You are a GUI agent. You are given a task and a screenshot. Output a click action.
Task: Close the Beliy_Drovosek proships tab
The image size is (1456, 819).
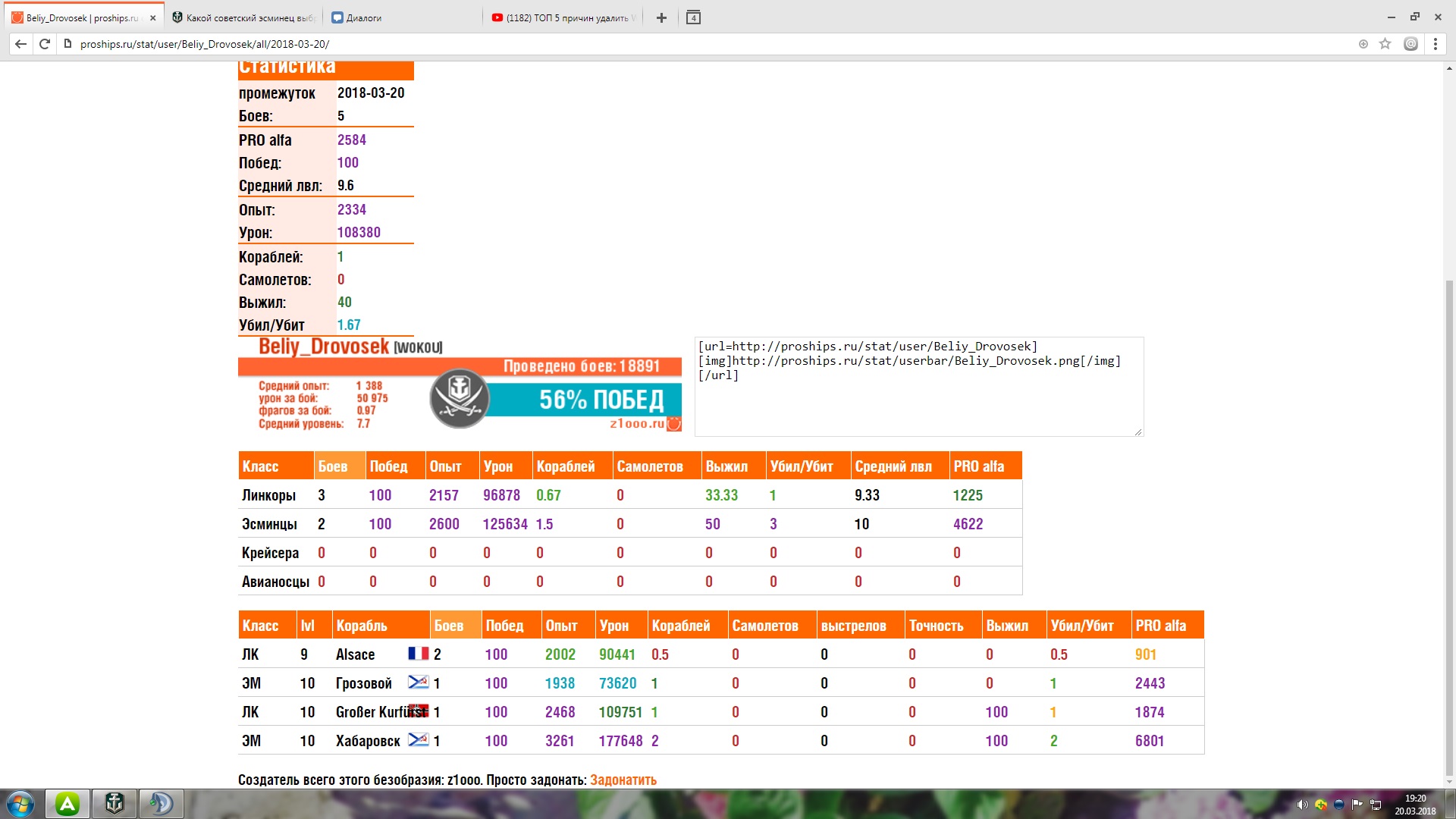point(152,17)
